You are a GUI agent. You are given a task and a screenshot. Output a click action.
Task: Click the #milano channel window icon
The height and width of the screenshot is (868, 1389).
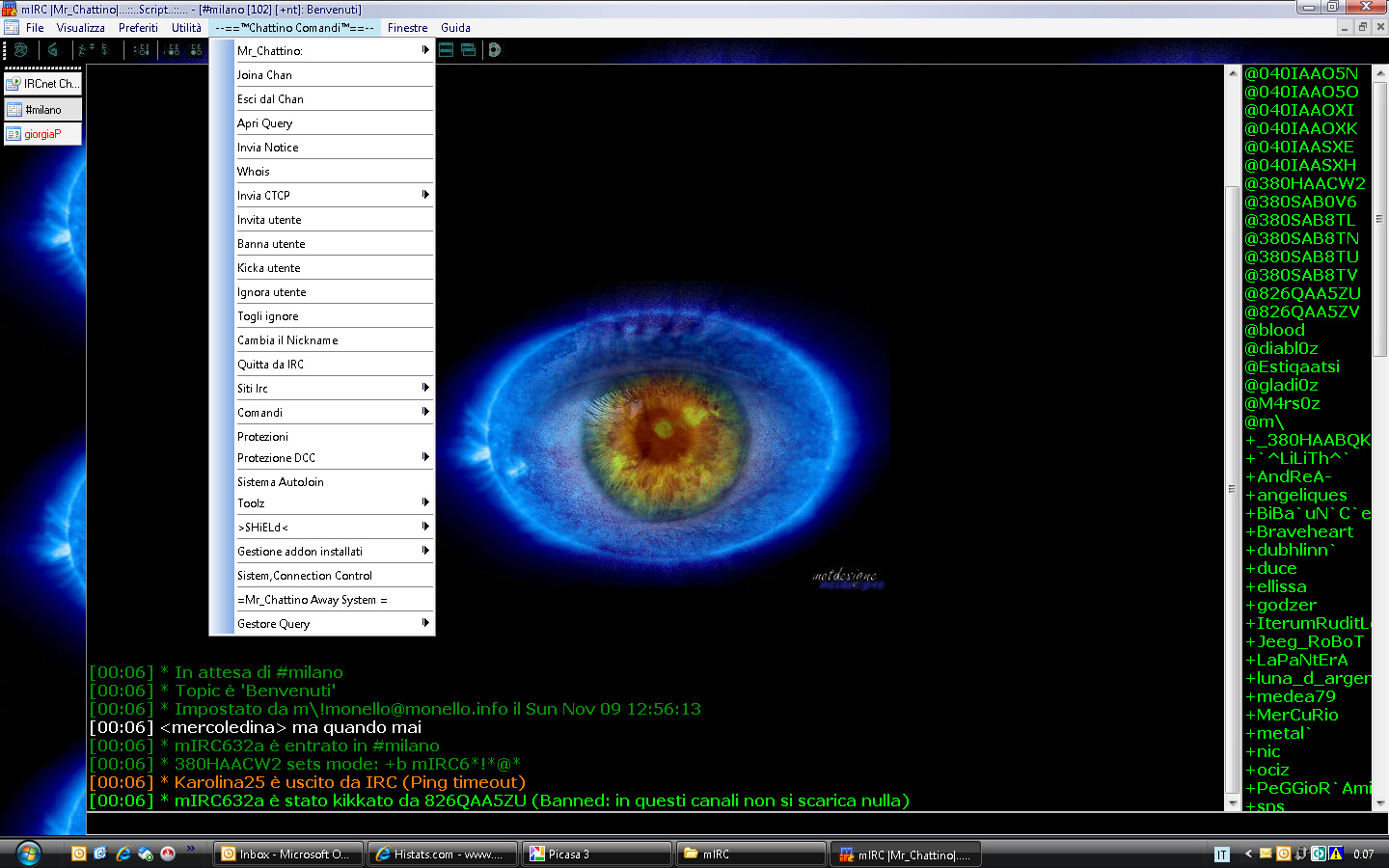(x=14, y=110)
